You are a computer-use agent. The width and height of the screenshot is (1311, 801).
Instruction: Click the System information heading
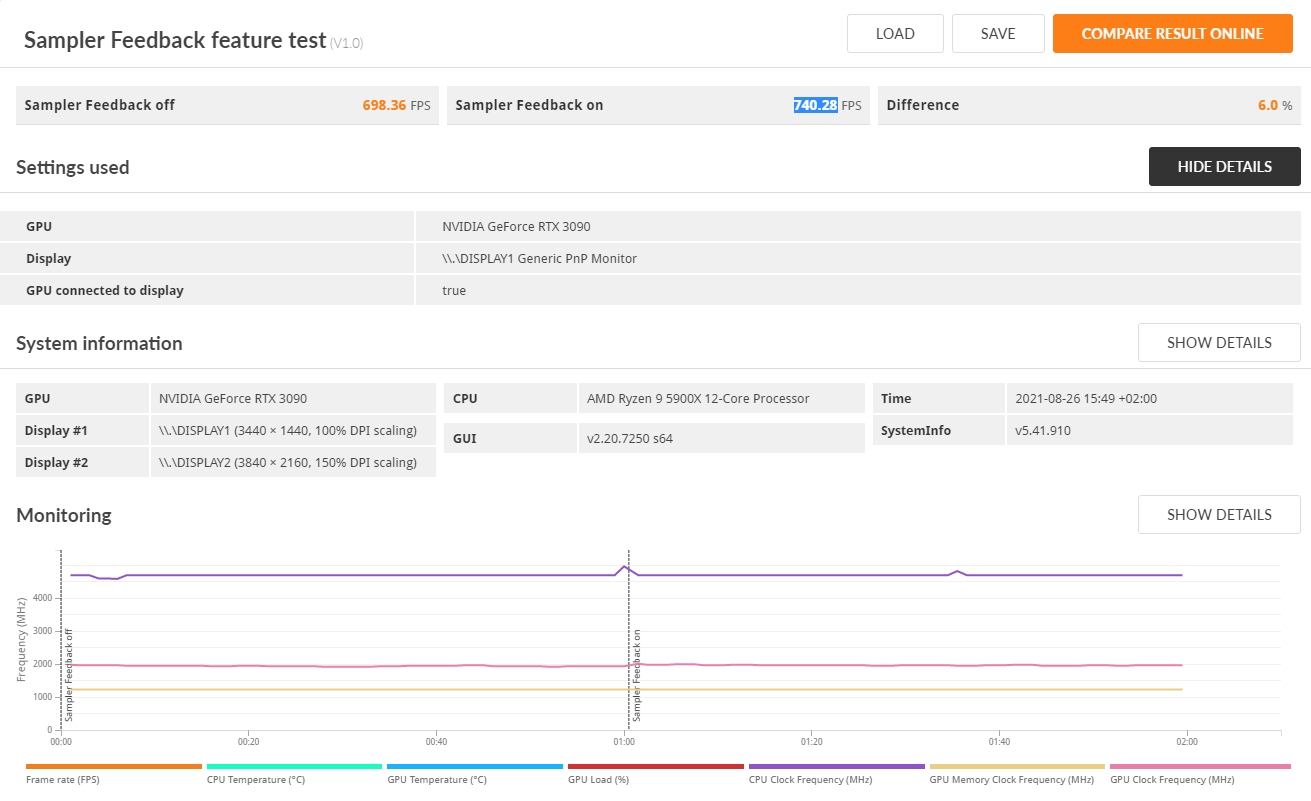tap(99, 344)
